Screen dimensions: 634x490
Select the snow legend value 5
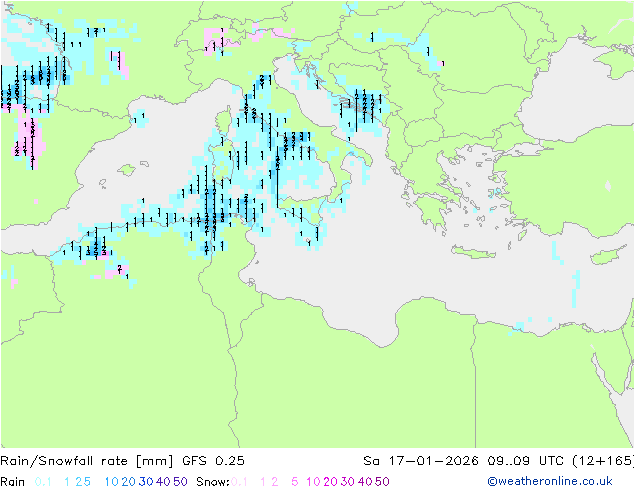(x=295, y=482)
